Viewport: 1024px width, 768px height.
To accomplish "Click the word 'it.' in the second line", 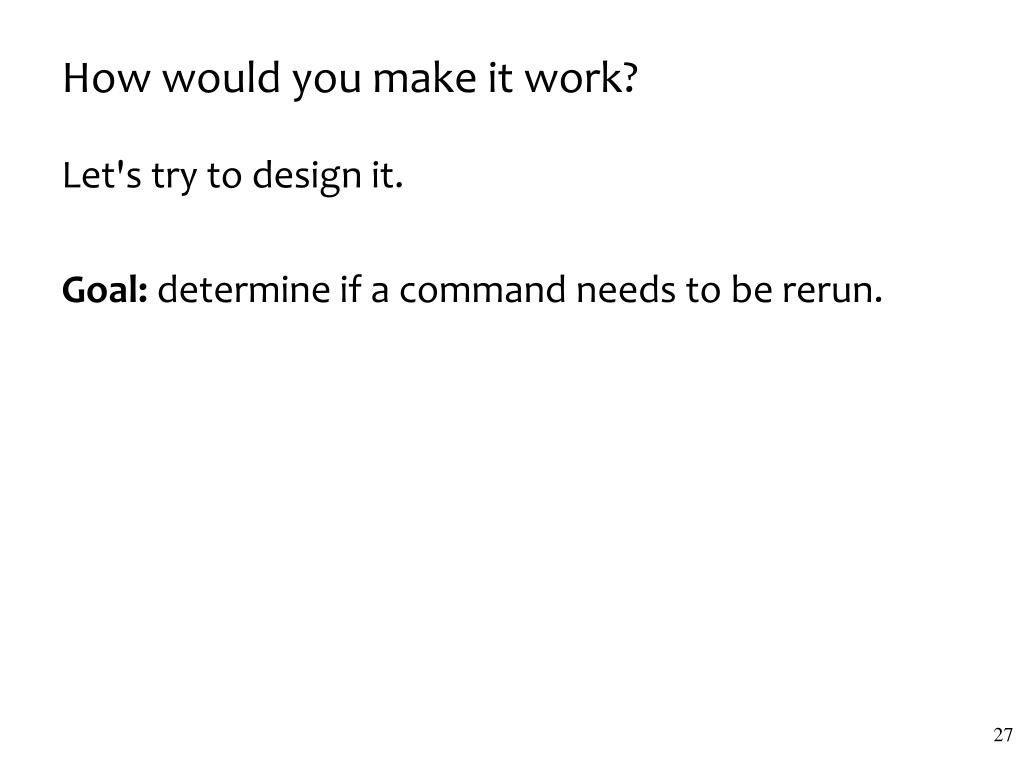I will coord(387,175).
